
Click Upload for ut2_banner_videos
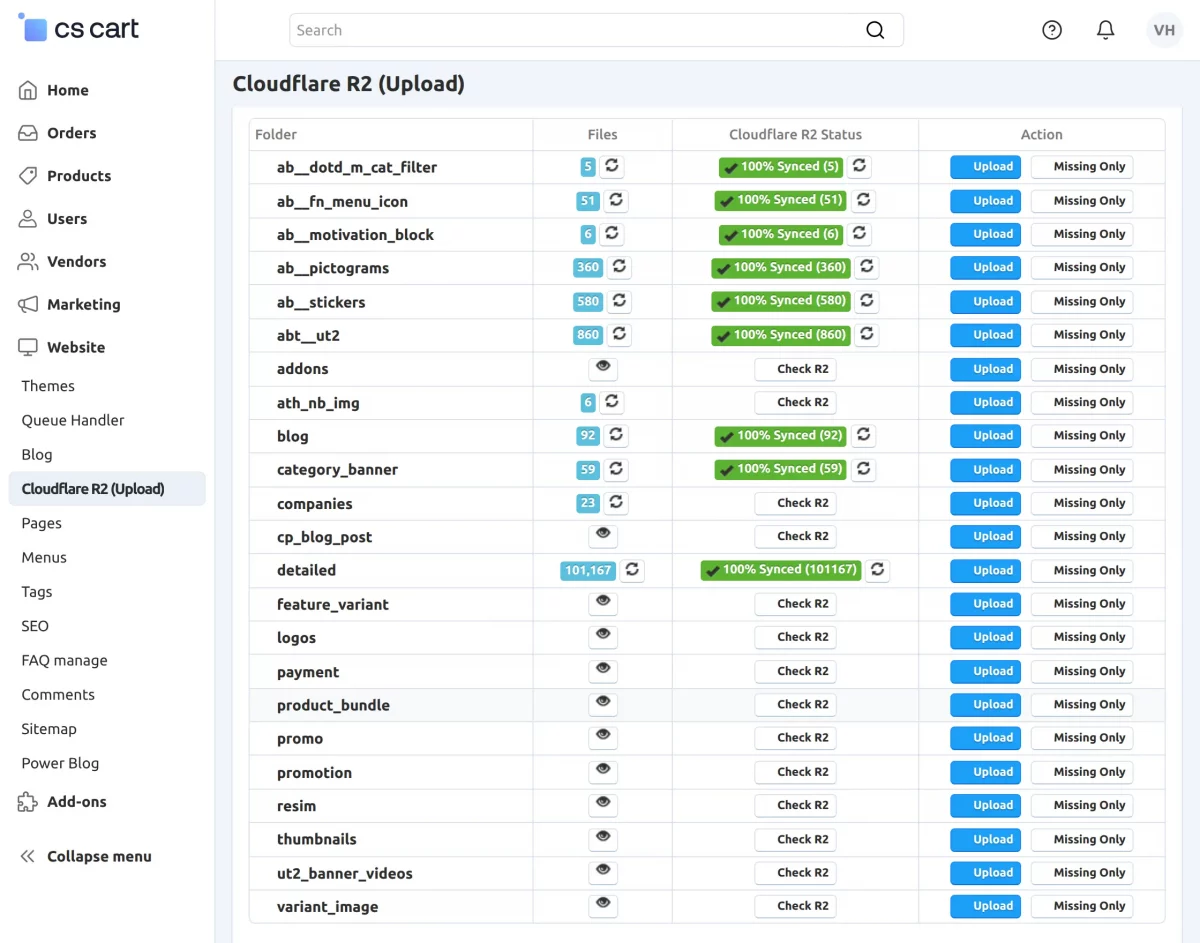[x=985, y=872]
